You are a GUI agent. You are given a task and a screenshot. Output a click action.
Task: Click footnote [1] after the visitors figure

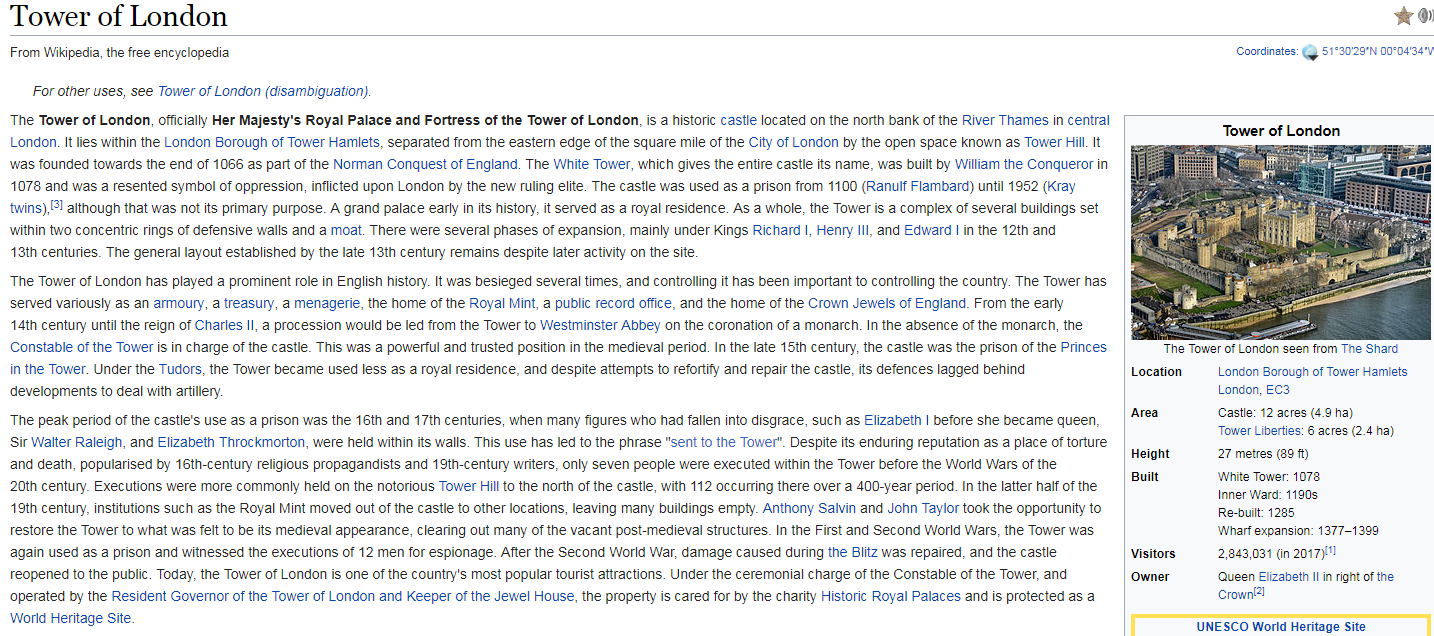click(1331, 551)
